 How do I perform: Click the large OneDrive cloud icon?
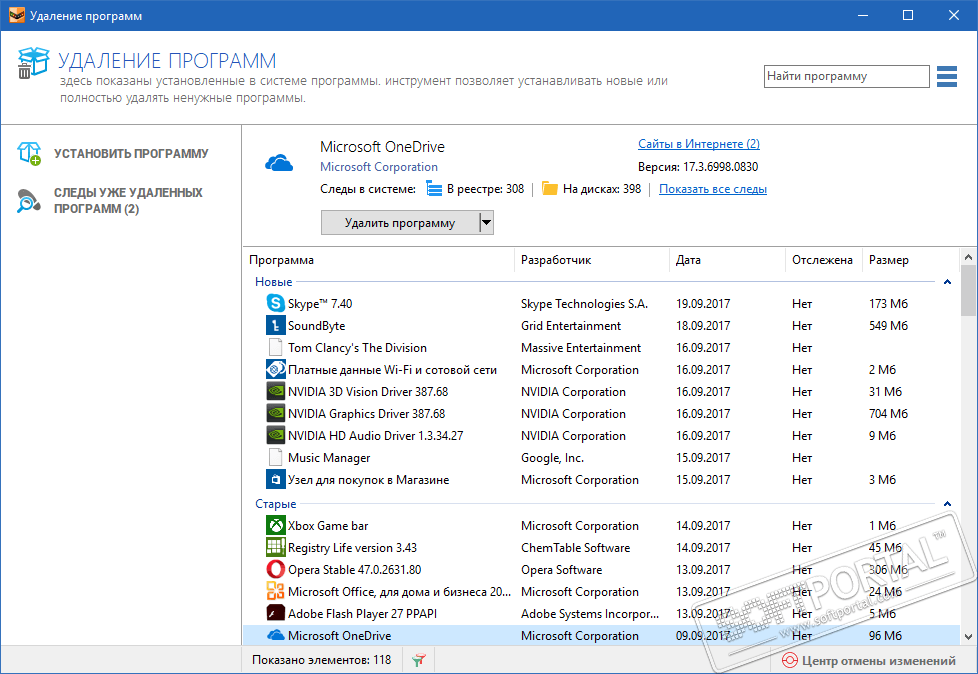coord(279,163)
